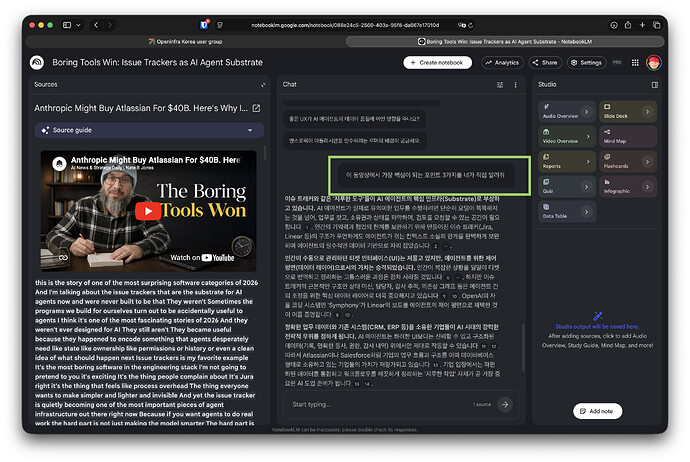
Task: Collapse the Sources panel icon
Action: click(263, 84)
